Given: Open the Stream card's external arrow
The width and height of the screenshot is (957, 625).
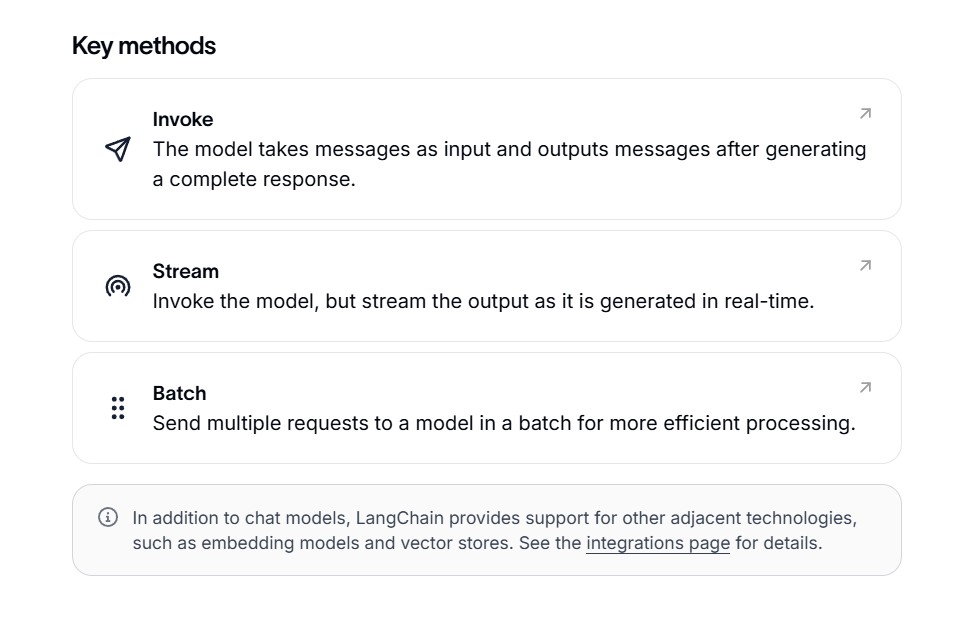Looking at the screenshot, I should [x=865, y=266].
